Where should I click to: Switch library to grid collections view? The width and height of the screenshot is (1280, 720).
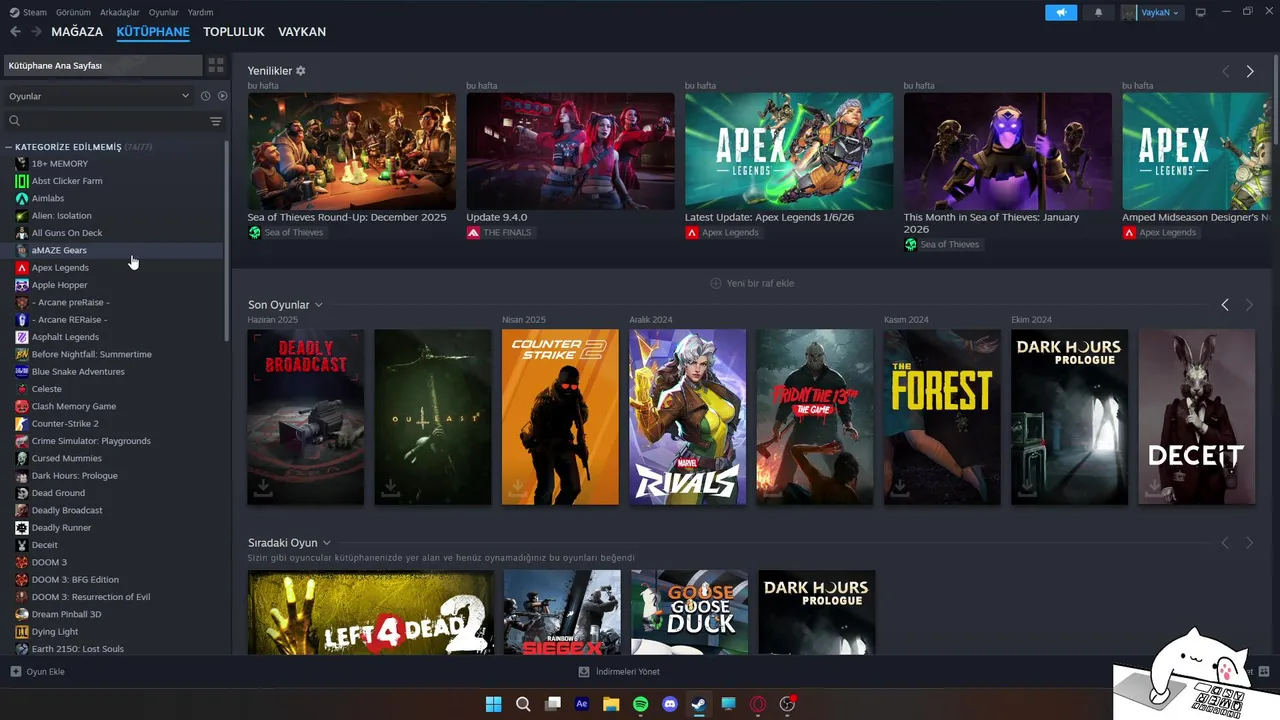216,65
